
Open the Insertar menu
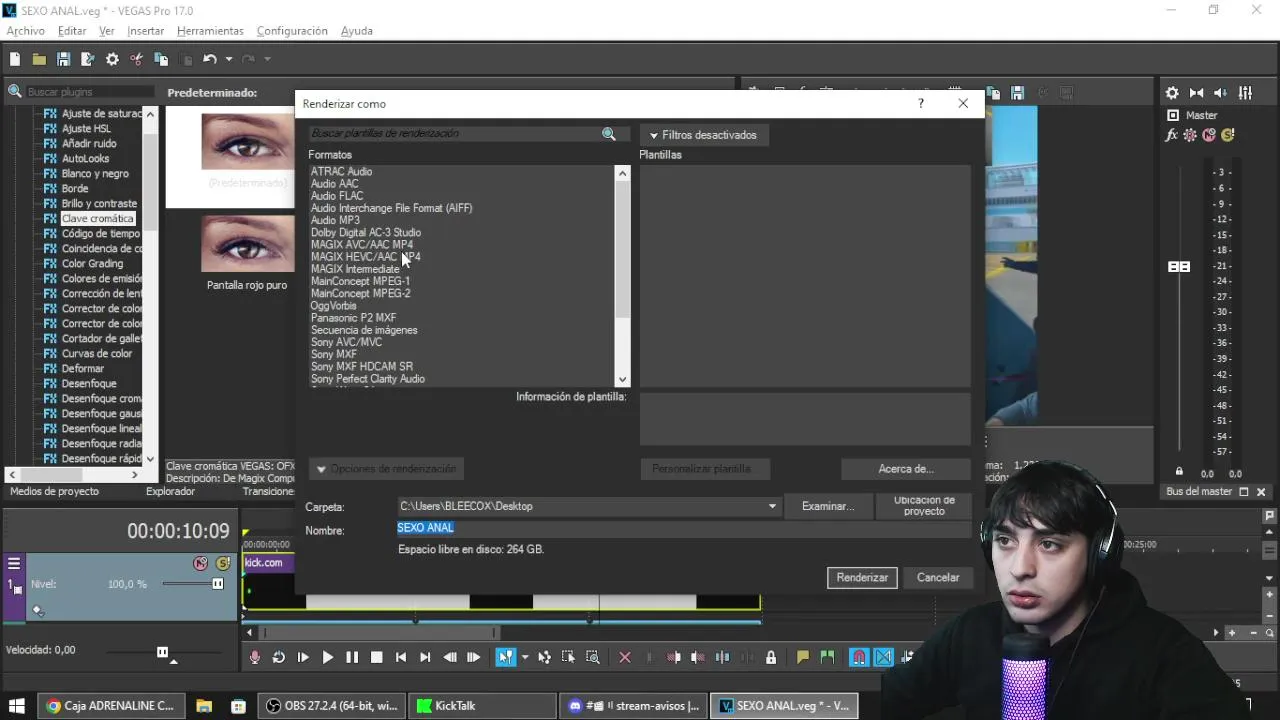coord(145,31)
